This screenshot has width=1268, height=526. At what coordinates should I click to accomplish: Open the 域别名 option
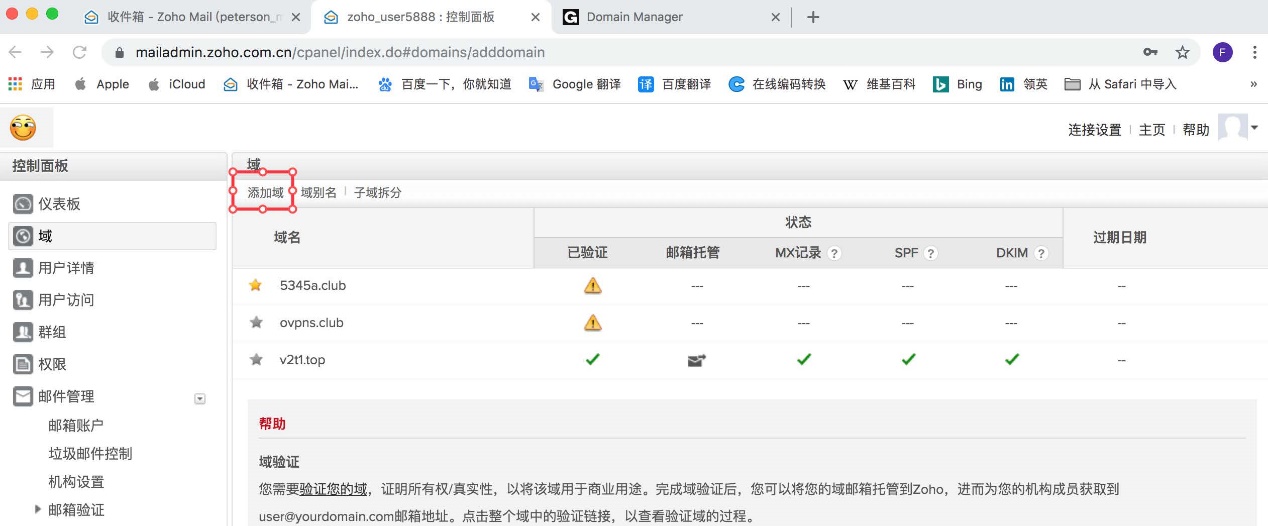(x=319, y=192)
